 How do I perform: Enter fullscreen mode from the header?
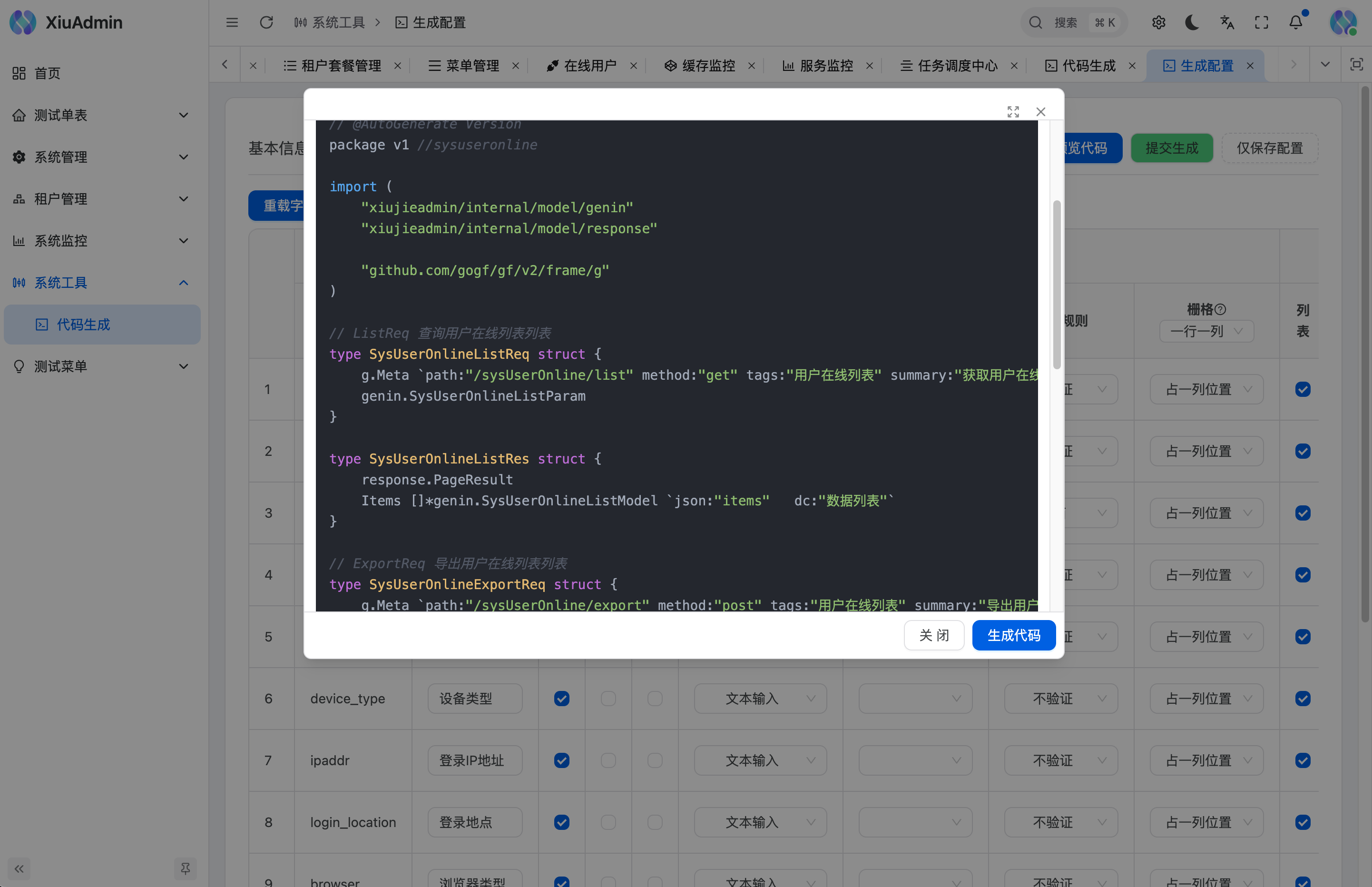click(x=1262, y=22)
